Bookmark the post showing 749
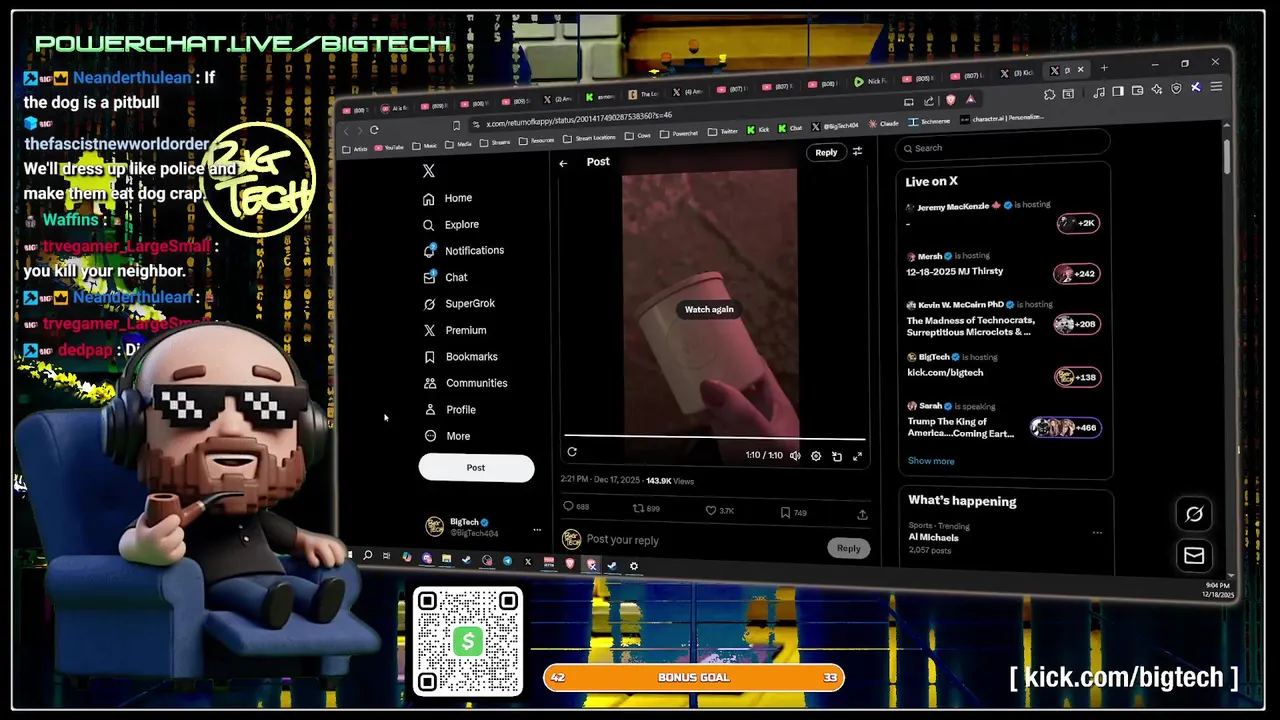1280x720 pixels. point(794,513)
